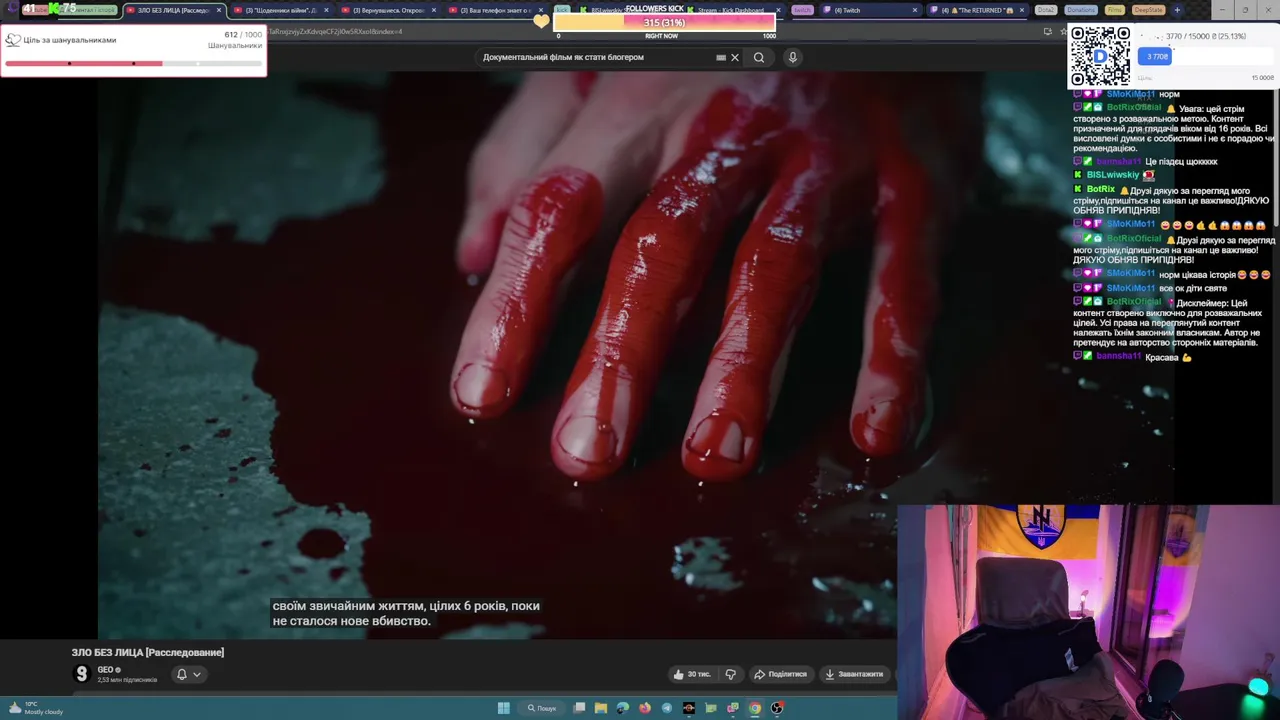Close the 'ЗЛО БЕЗ ЛИЦА' tab
The width and height of the screenshot is (1280, 720).
218,10
